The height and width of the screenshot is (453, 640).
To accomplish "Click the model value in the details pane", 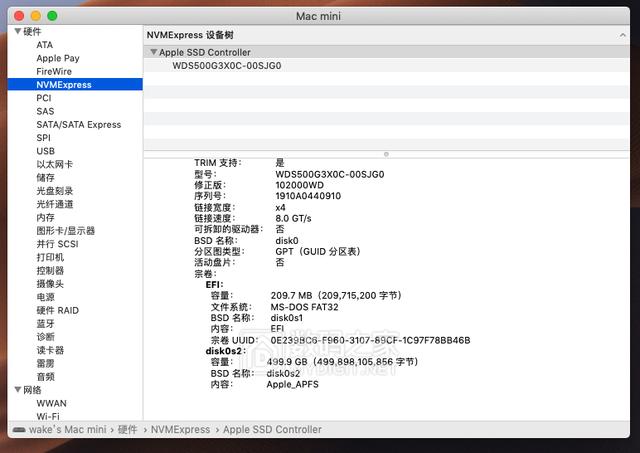I will click(330, 174).
